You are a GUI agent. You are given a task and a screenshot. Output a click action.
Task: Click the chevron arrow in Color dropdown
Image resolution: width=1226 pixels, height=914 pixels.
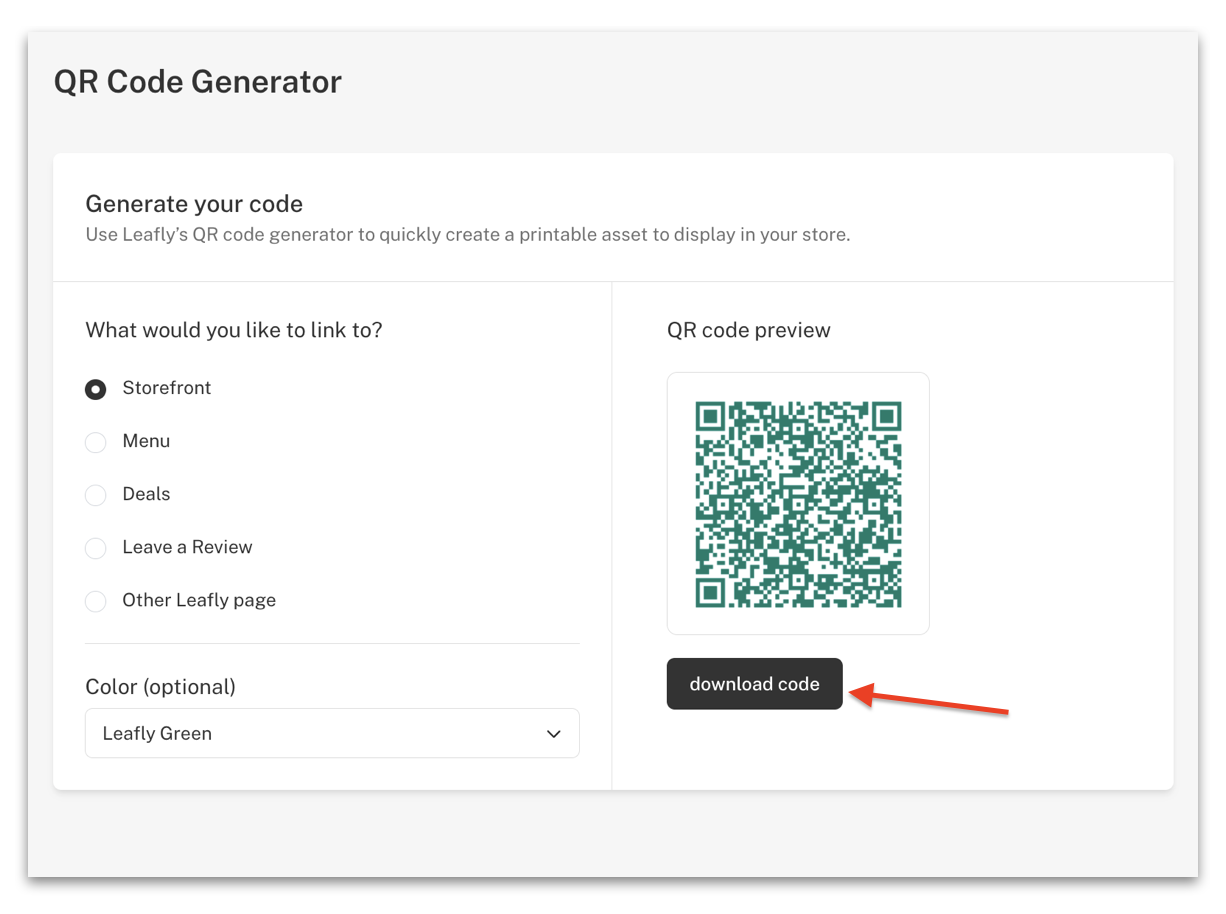553,734
